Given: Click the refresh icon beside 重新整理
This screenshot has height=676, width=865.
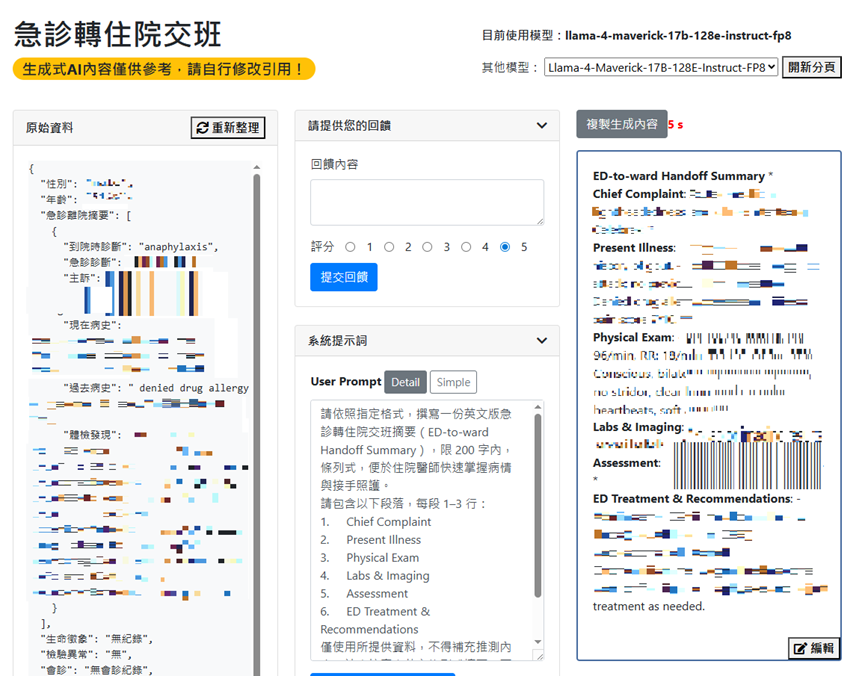Looking at the screenshot, I should (x=203, y=127).
